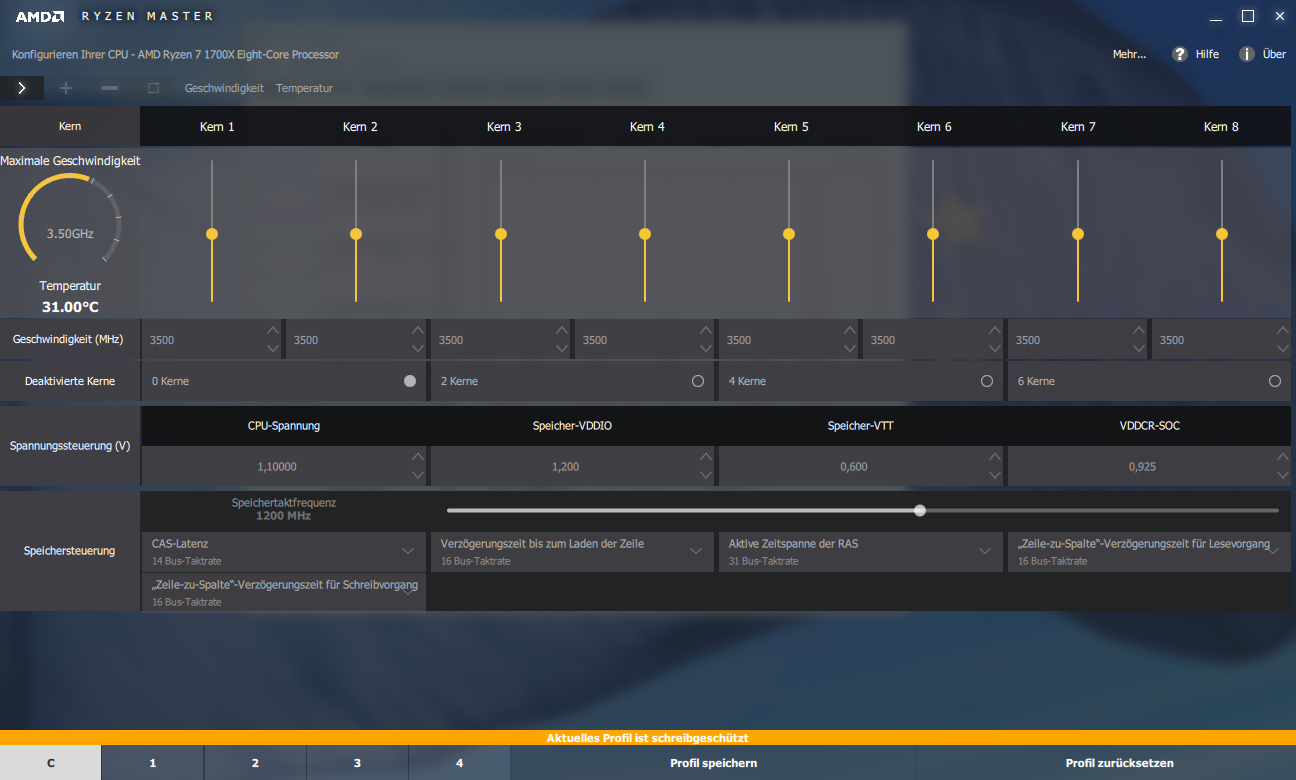Decrease Kern 3 speed with down arrow
This screenshot has width=1296, height=780.
562,348
